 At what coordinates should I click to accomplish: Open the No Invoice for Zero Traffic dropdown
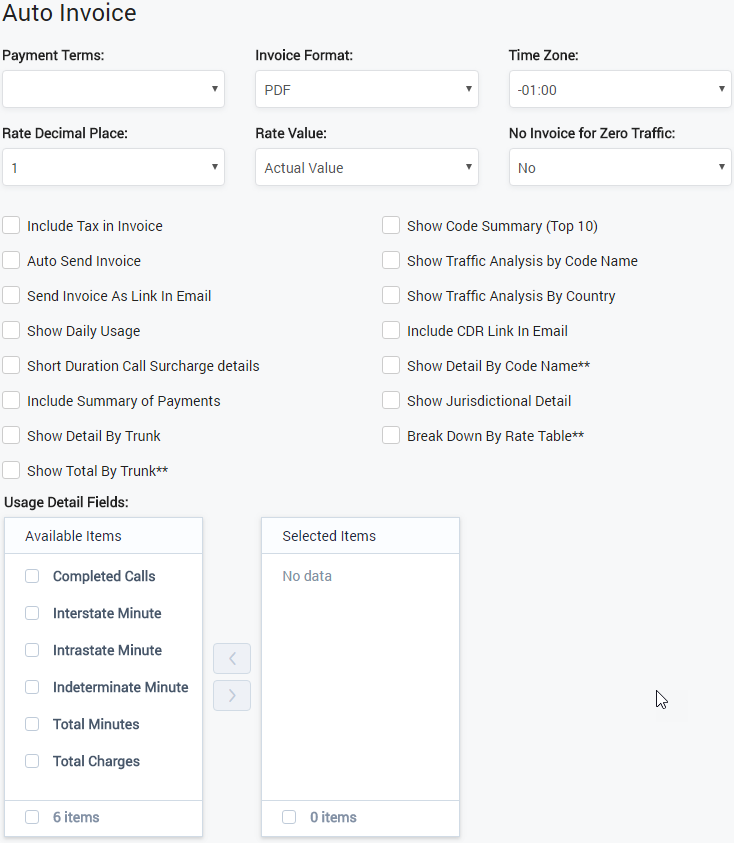619,167
